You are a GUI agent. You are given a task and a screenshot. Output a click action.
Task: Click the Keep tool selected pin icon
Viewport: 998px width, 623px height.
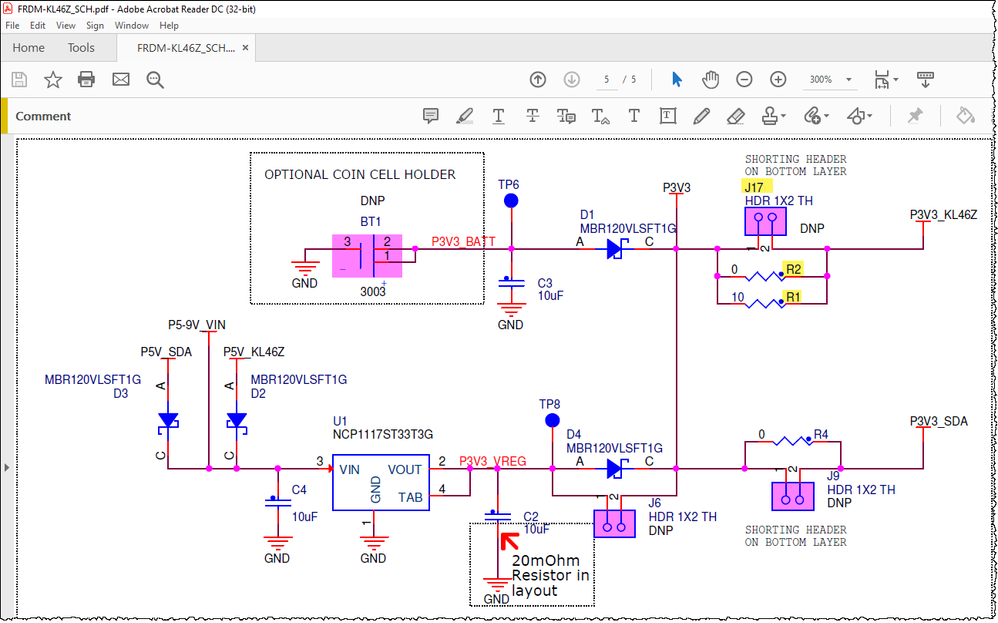coord(915,116)
